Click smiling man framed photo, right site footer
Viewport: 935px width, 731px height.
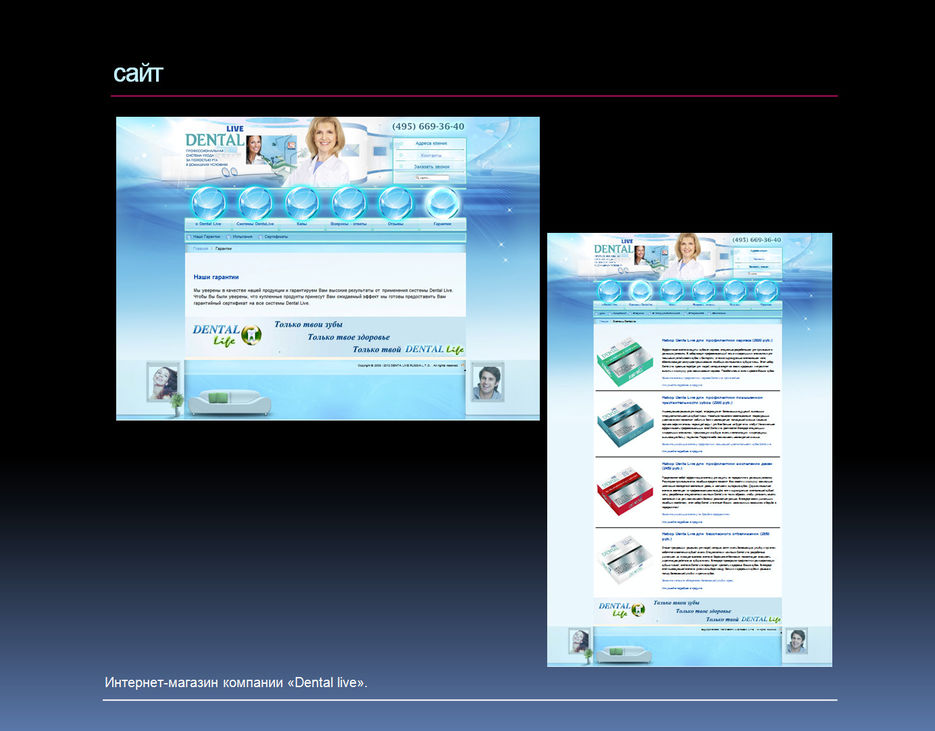coord(796,641)
